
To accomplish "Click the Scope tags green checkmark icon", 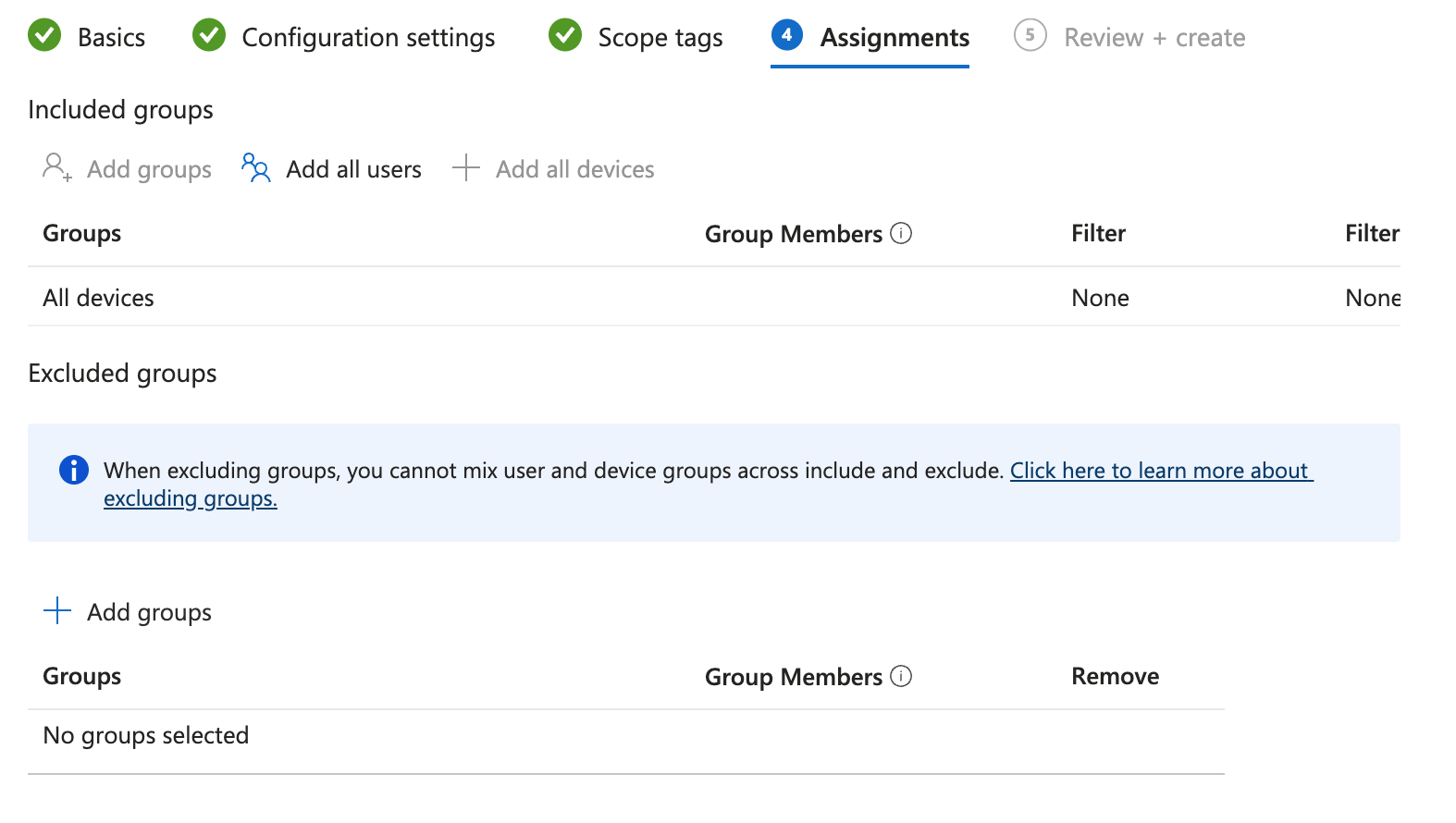I will (565, 35).
